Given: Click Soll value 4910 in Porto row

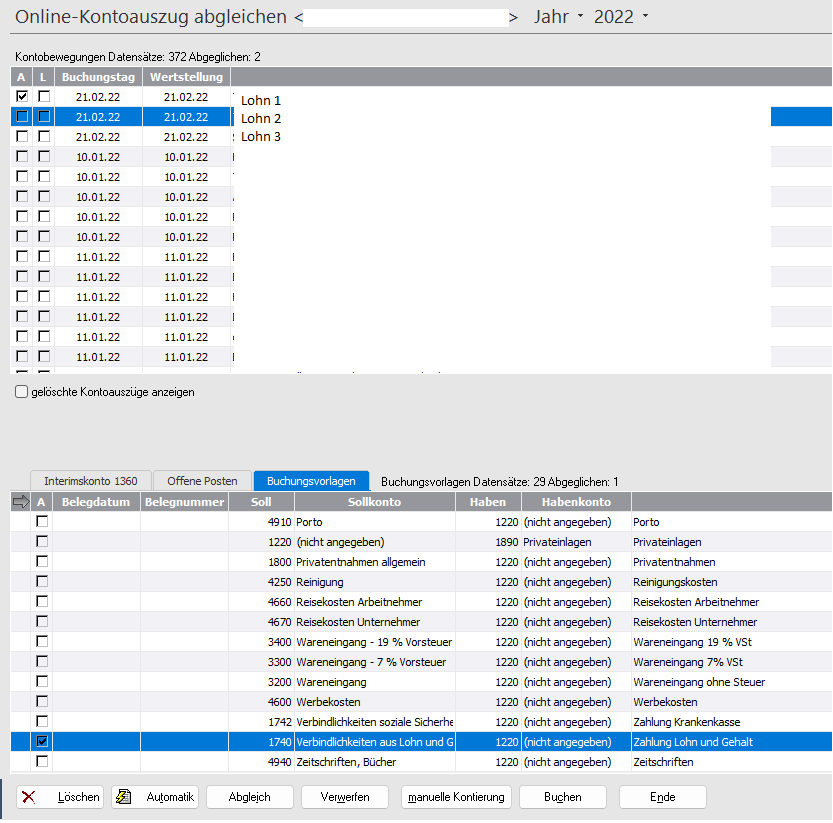Looking at the screenshot, I should click(x=280, y=522).
